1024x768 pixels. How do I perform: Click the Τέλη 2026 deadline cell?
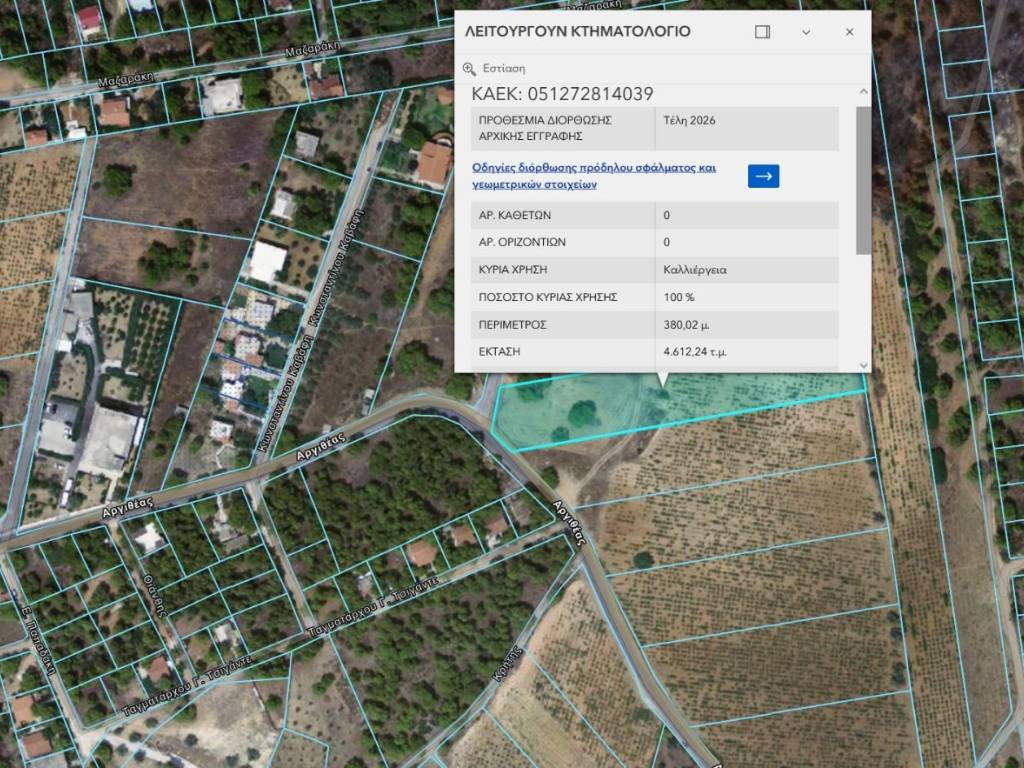coord(689,120)
